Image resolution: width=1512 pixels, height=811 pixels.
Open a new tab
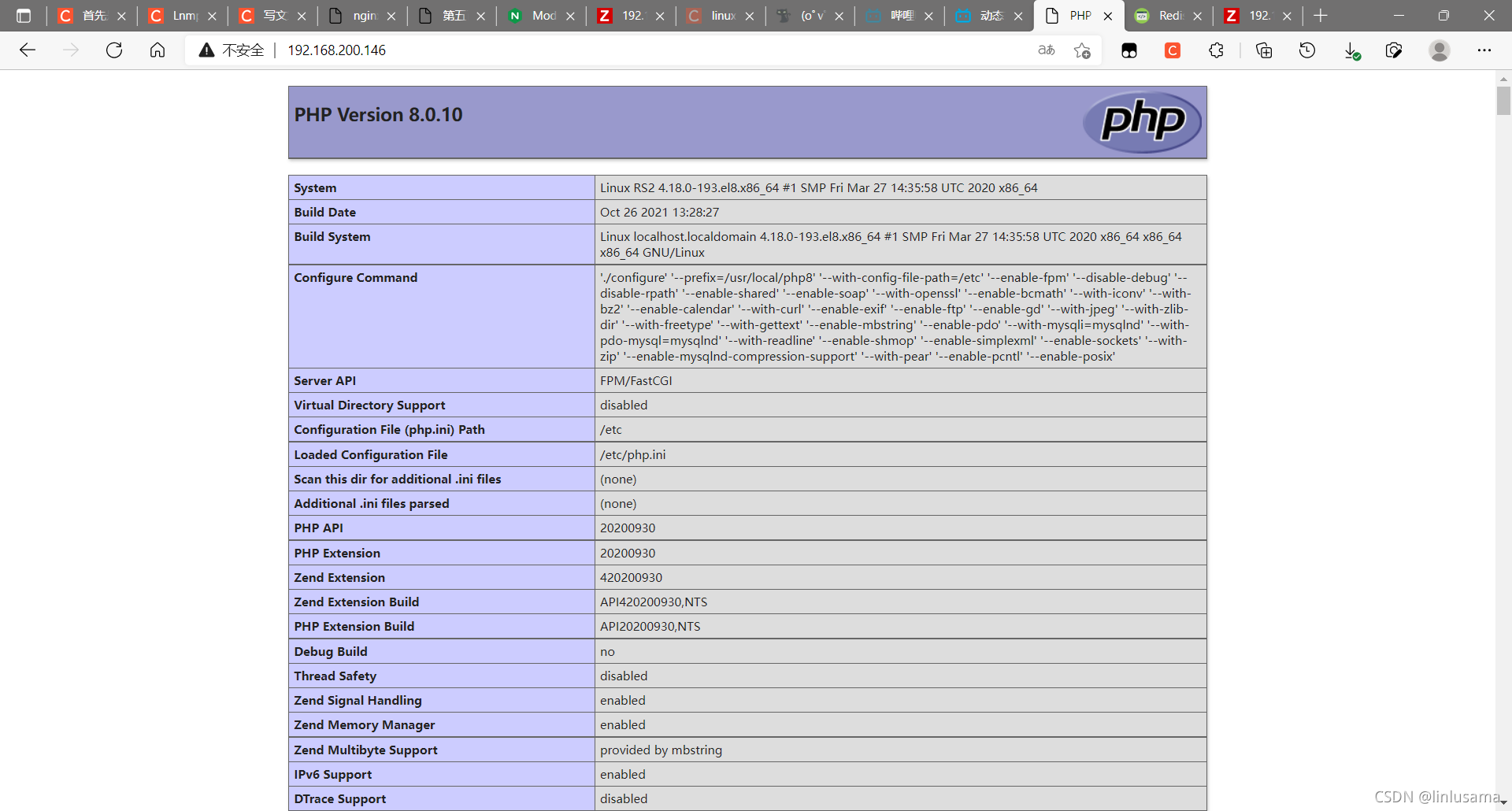coord(1321,16)
